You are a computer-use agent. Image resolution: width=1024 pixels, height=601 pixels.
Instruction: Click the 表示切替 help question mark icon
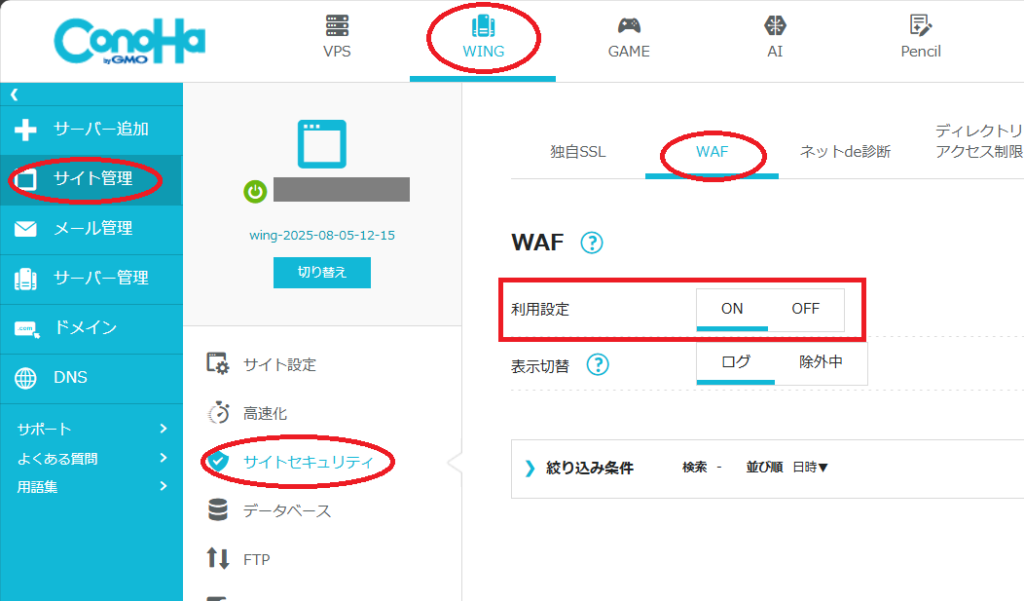click(x=597, y=365)
